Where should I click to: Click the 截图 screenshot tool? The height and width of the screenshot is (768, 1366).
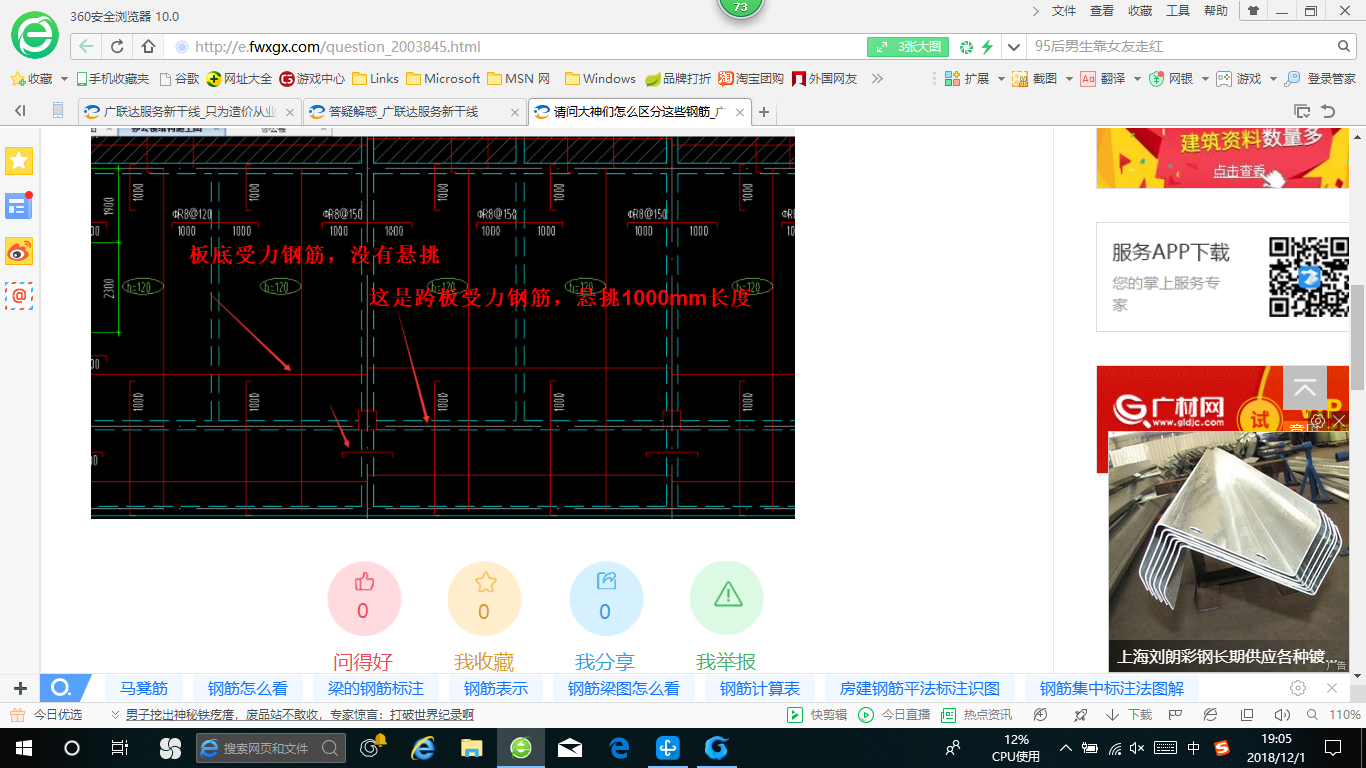pos(1034,78)
